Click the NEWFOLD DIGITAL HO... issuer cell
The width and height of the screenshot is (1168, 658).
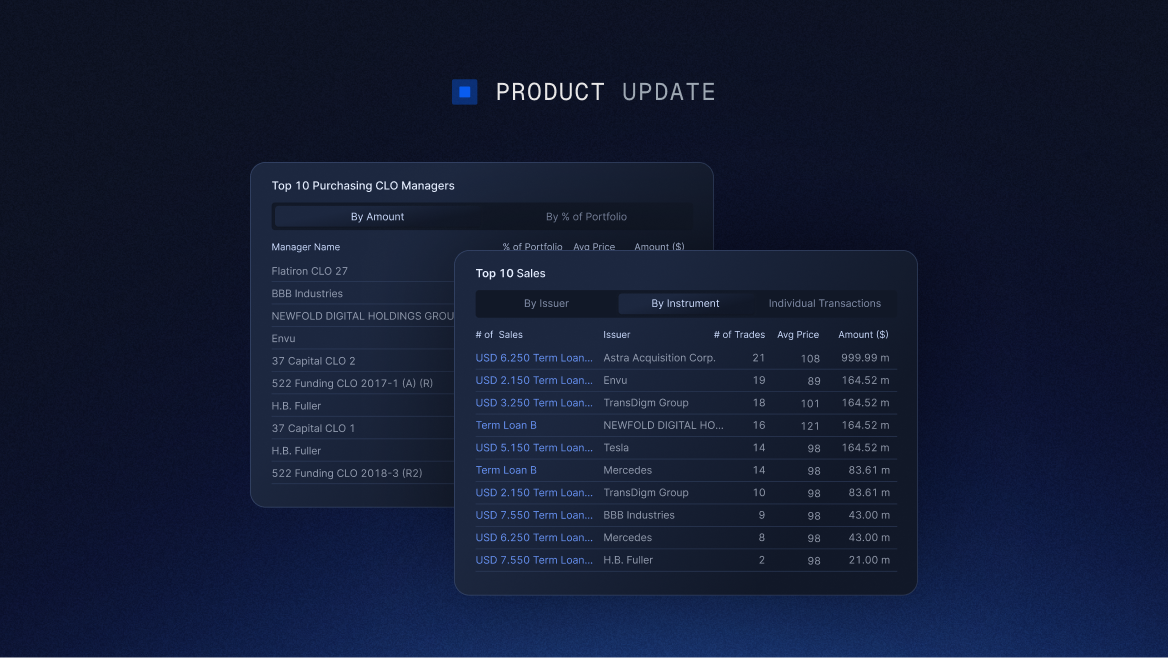(x=663, y=425)
